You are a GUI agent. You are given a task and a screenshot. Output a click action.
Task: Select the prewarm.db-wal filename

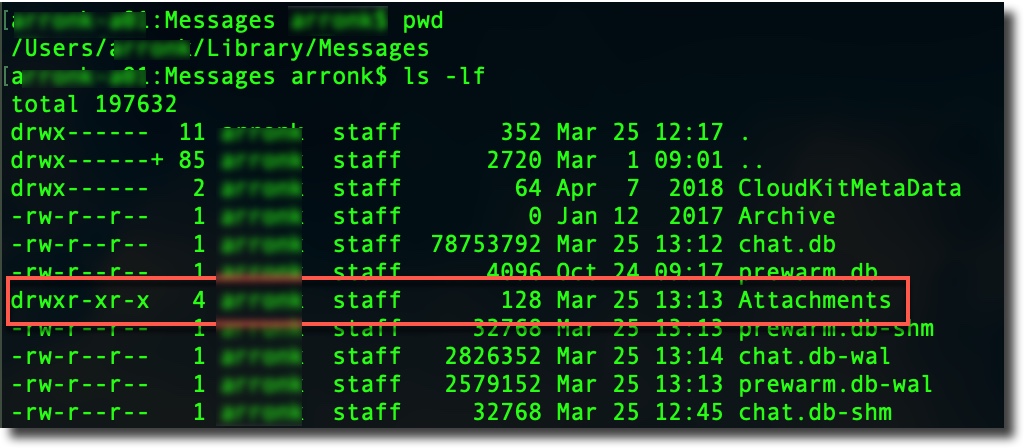(x=835, y=385)
